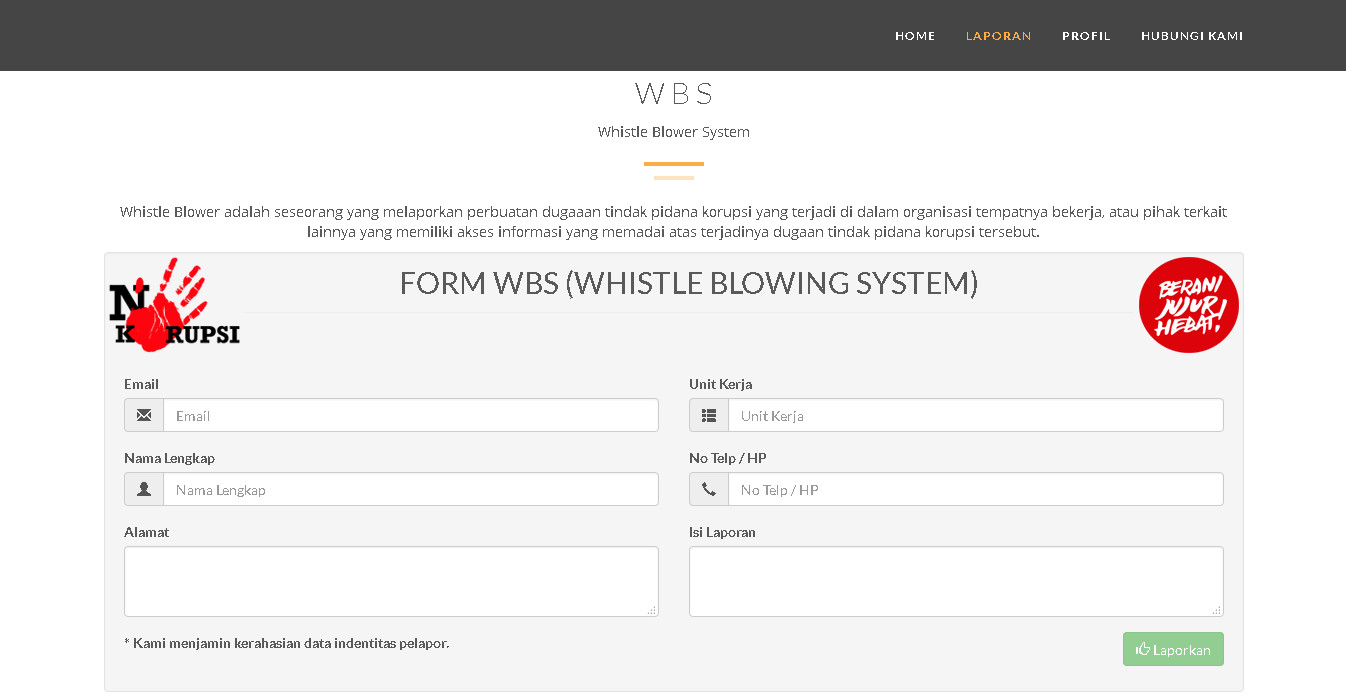
Task: Click the phone icon beside No Telp field
Action: tap(709, 489)
